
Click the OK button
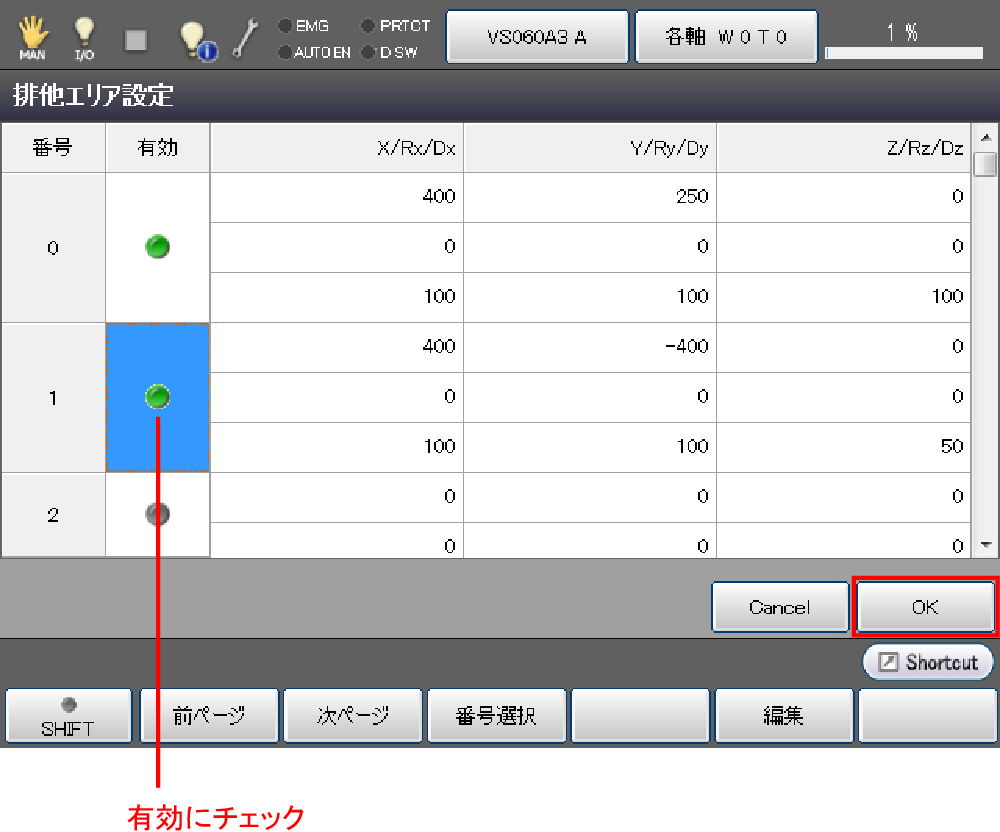click(x=925, y=607)
